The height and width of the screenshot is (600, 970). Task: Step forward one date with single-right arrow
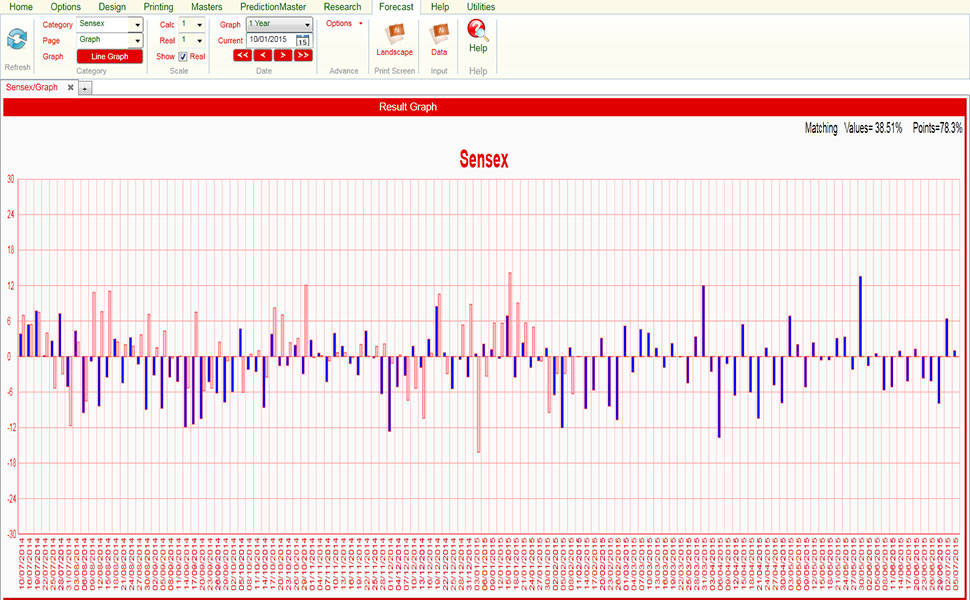click(283, 55)
